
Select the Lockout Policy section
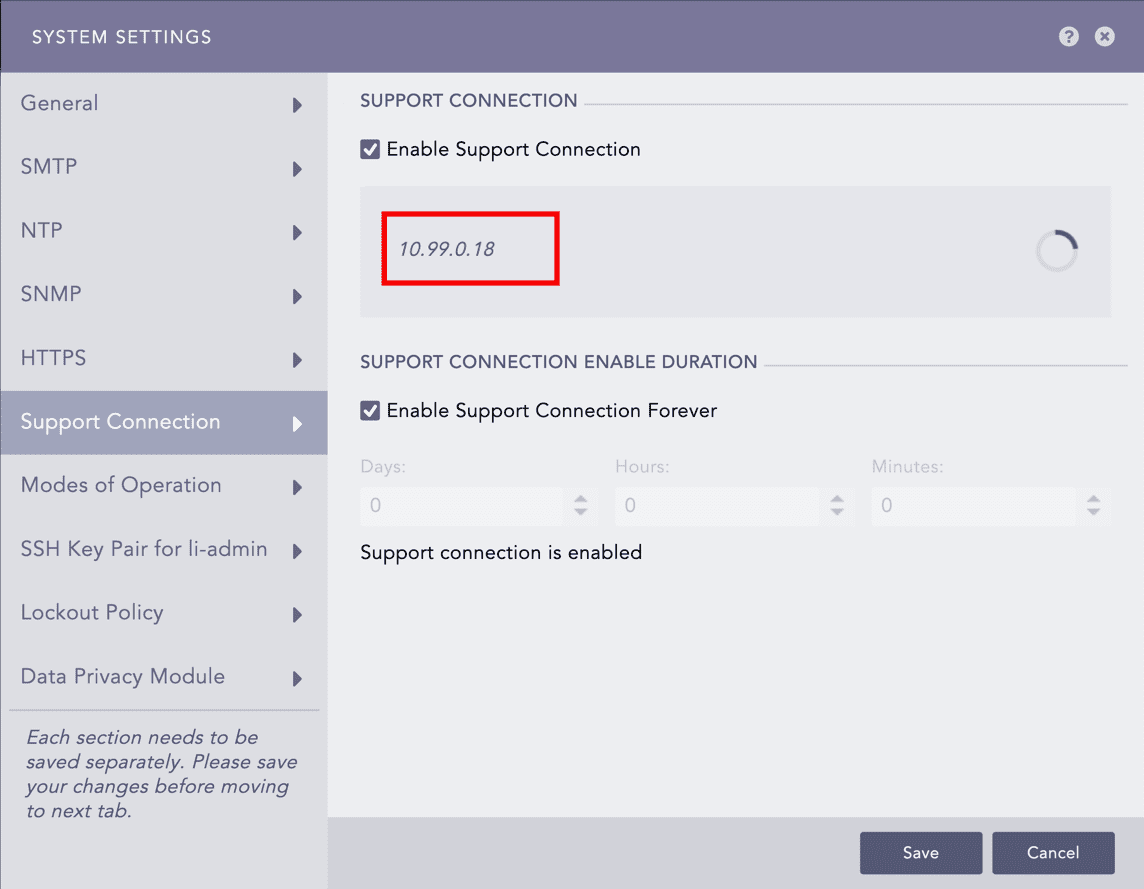pos(92,613)
